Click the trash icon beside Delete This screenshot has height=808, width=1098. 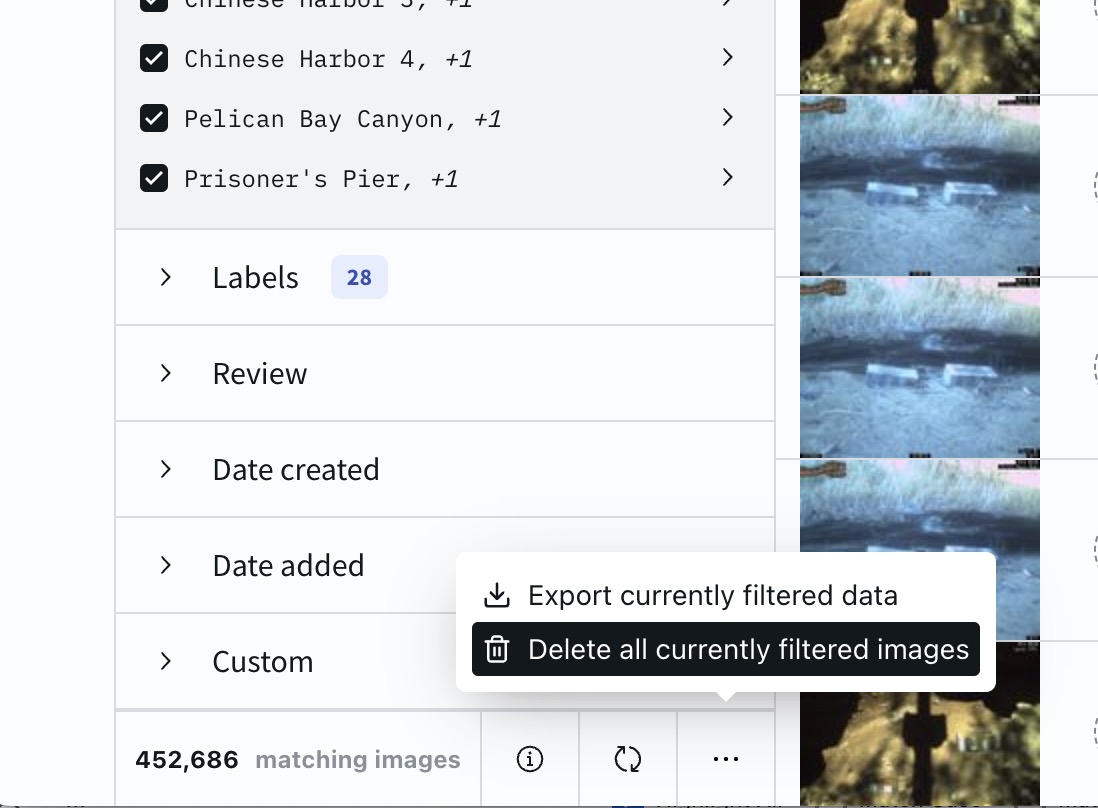click(497, 650)
